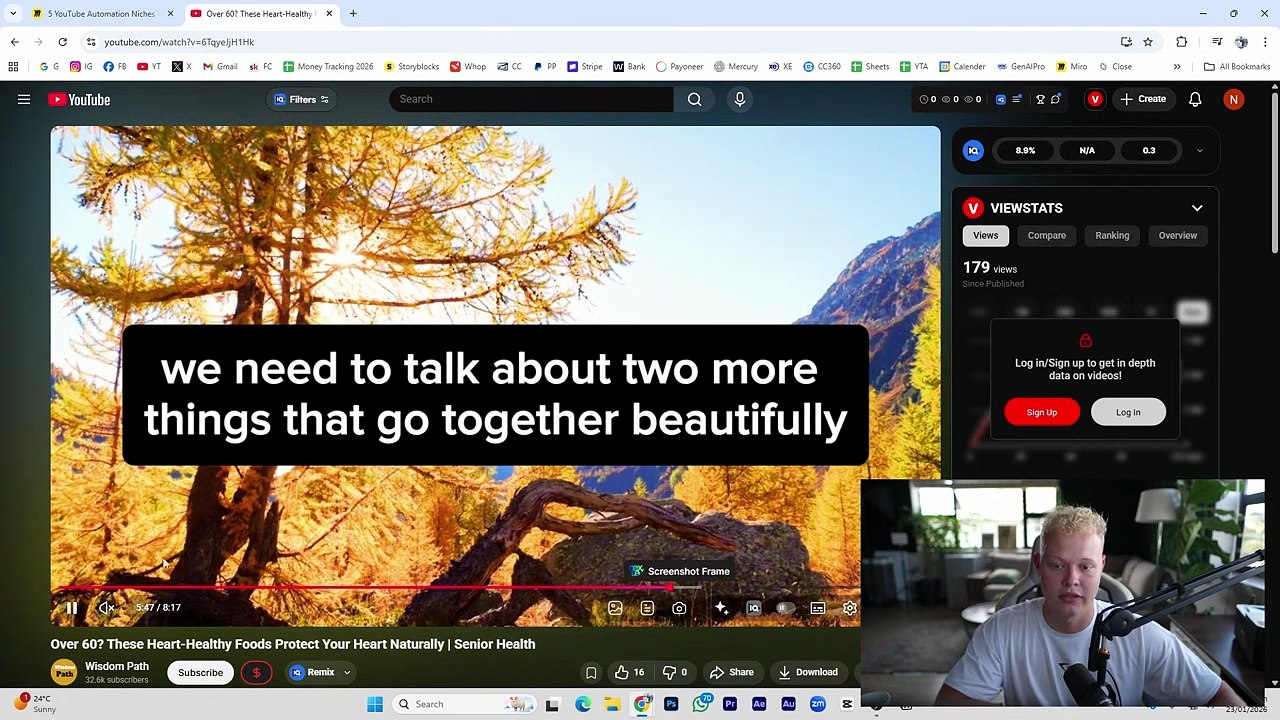
Task: Open the Storyblocks bookmark
Action: pyautogui.click(x=411, y=67)
